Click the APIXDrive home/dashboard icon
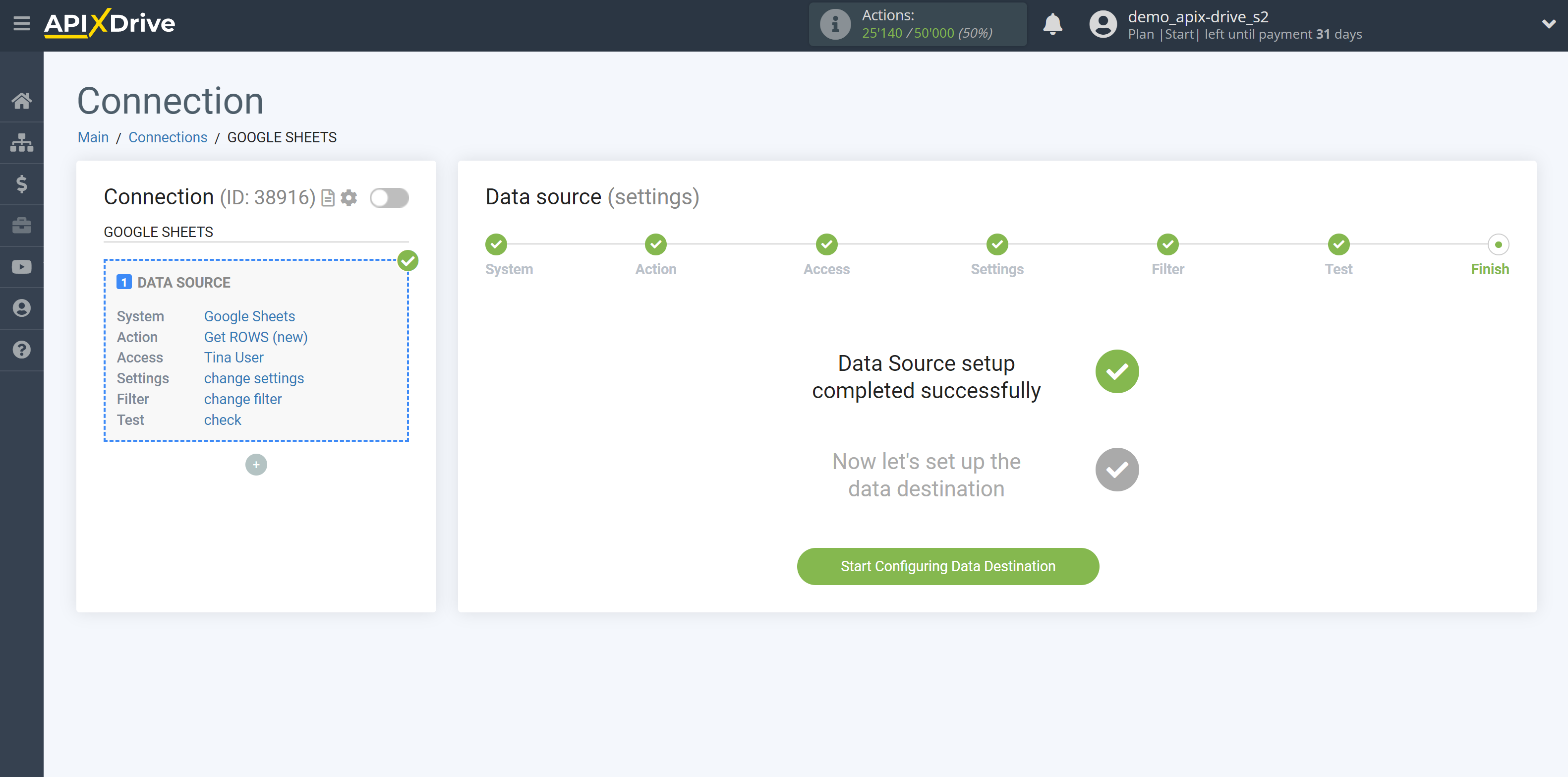1568x777 pixels. click(21, 101)
